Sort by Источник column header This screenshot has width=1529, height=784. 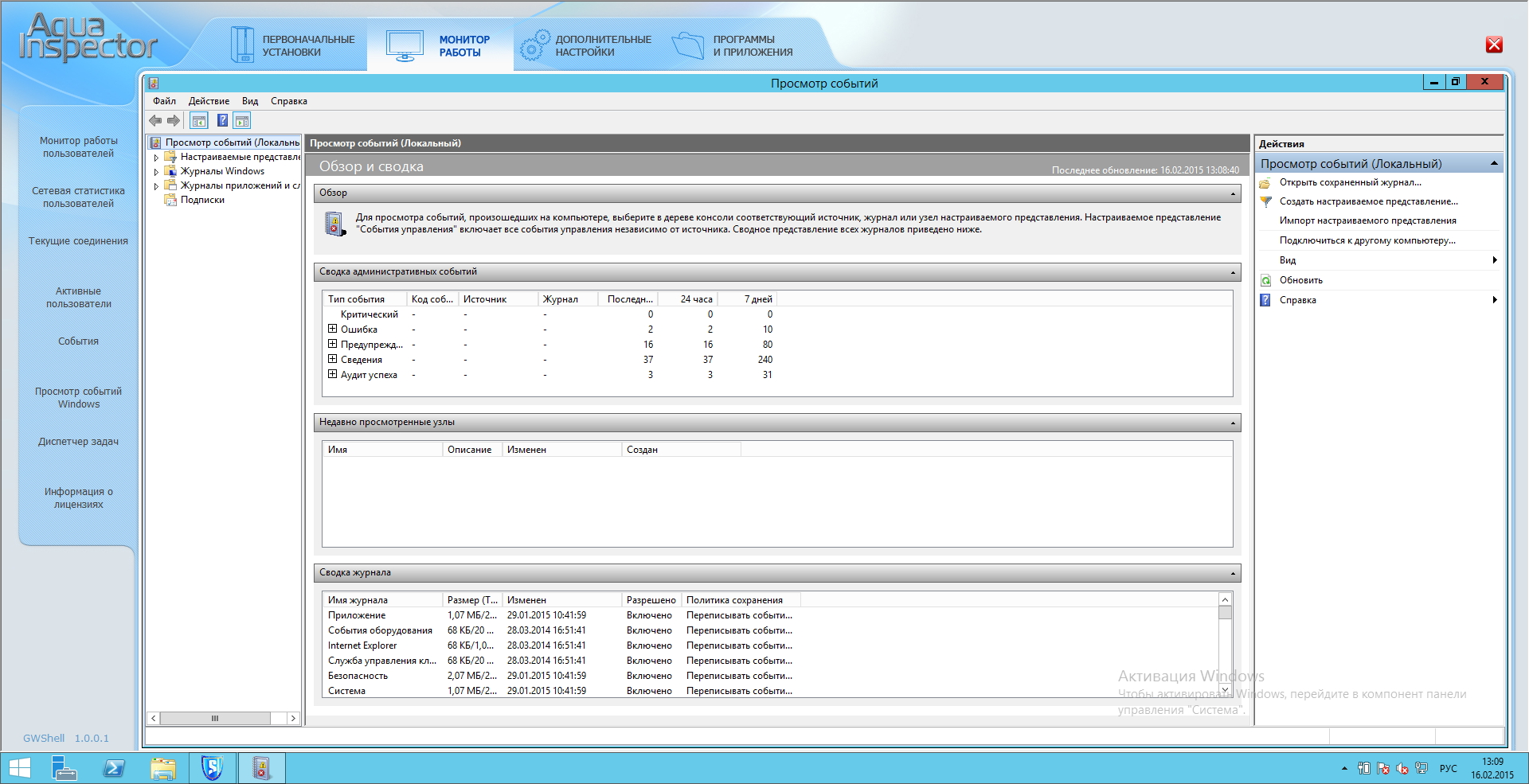[498, 299]
